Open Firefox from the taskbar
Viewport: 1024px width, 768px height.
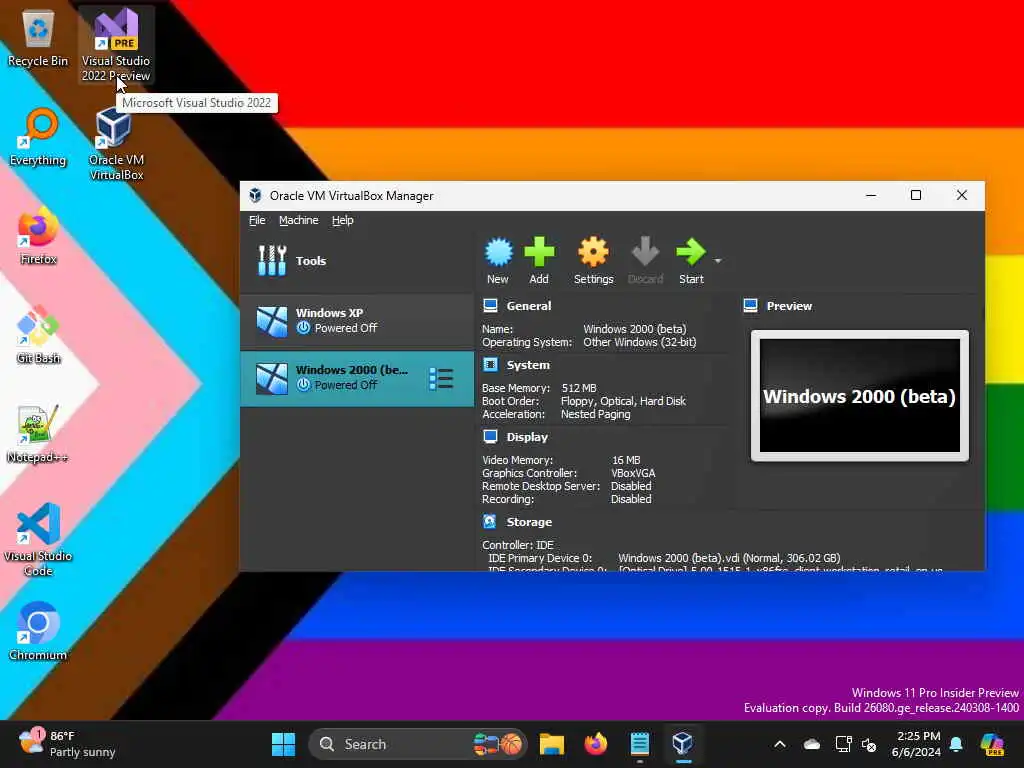(596, 744)
